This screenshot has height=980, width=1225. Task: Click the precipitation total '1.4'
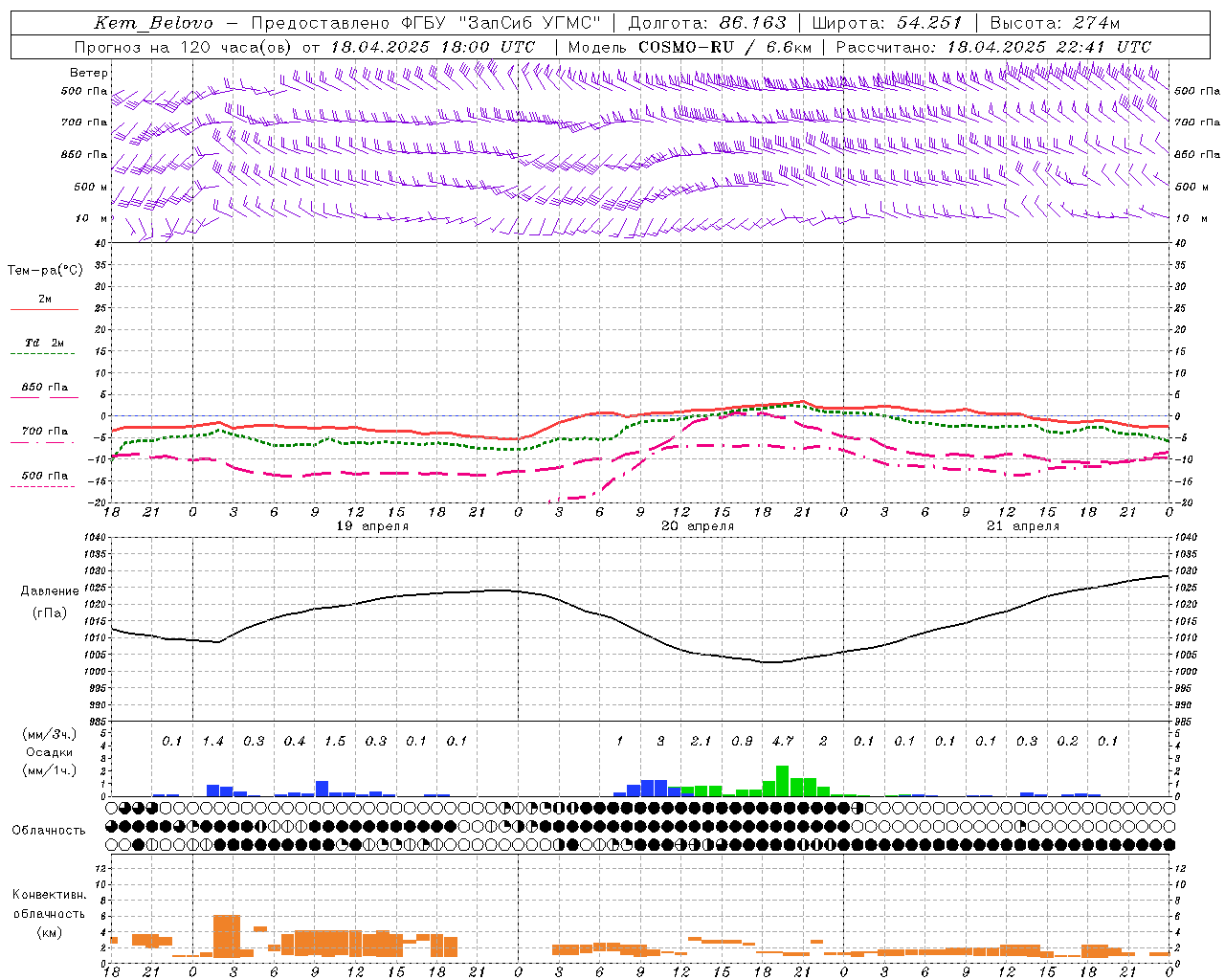[x=212, y=741]
